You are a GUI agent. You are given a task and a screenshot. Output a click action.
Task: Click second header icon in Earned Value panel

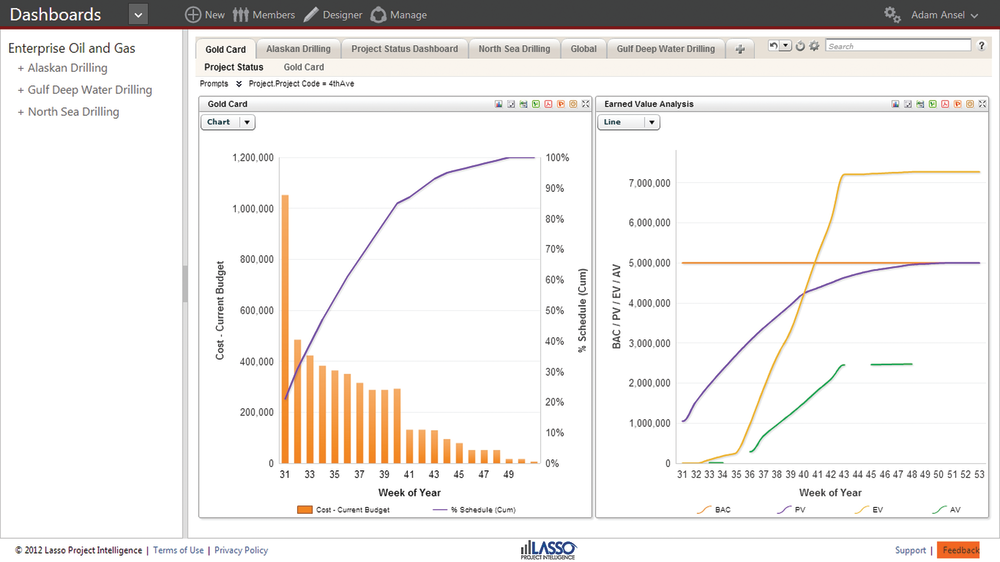[x=908, y=104]
